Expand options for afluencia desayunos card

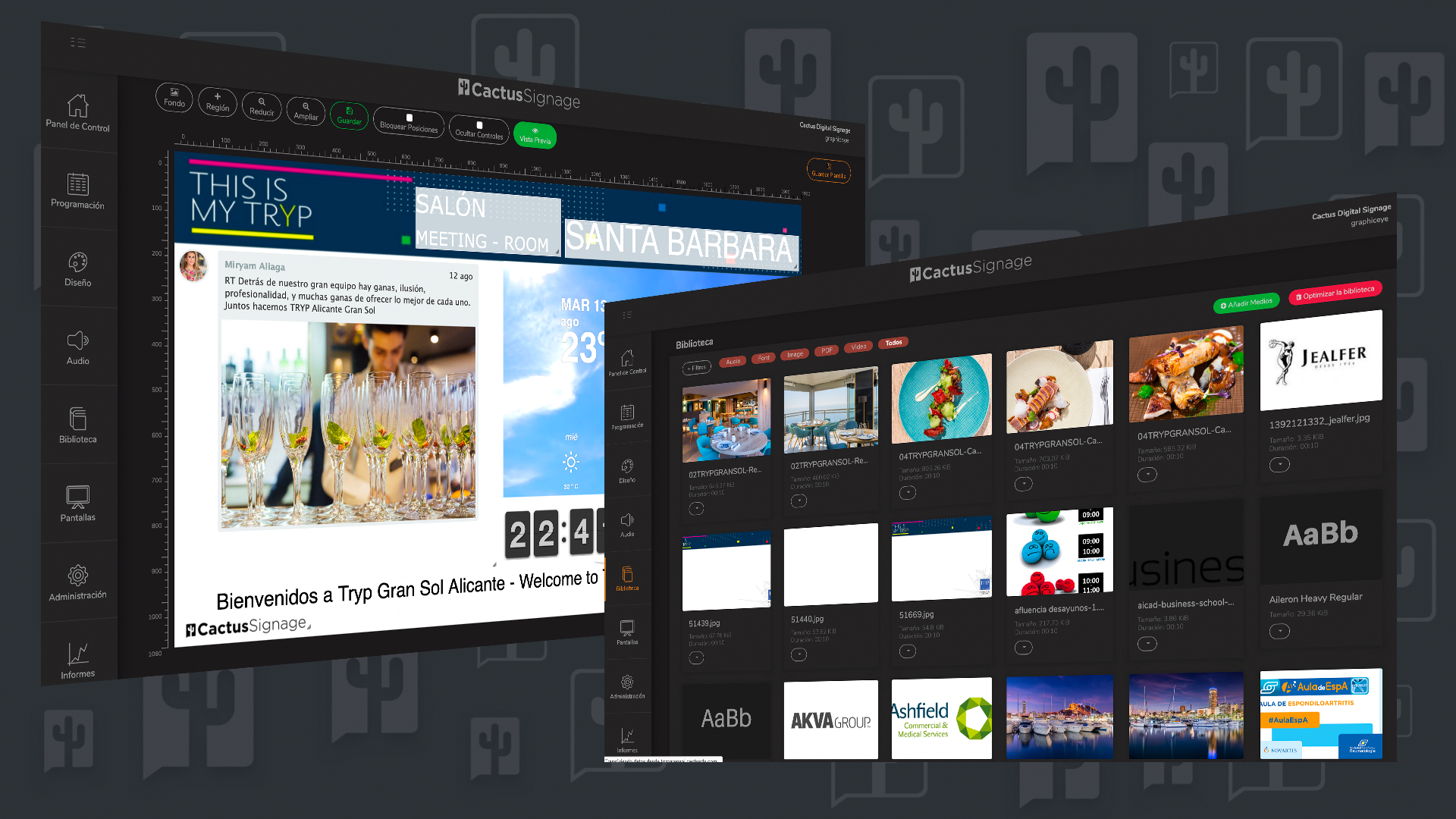[1024, 647]
